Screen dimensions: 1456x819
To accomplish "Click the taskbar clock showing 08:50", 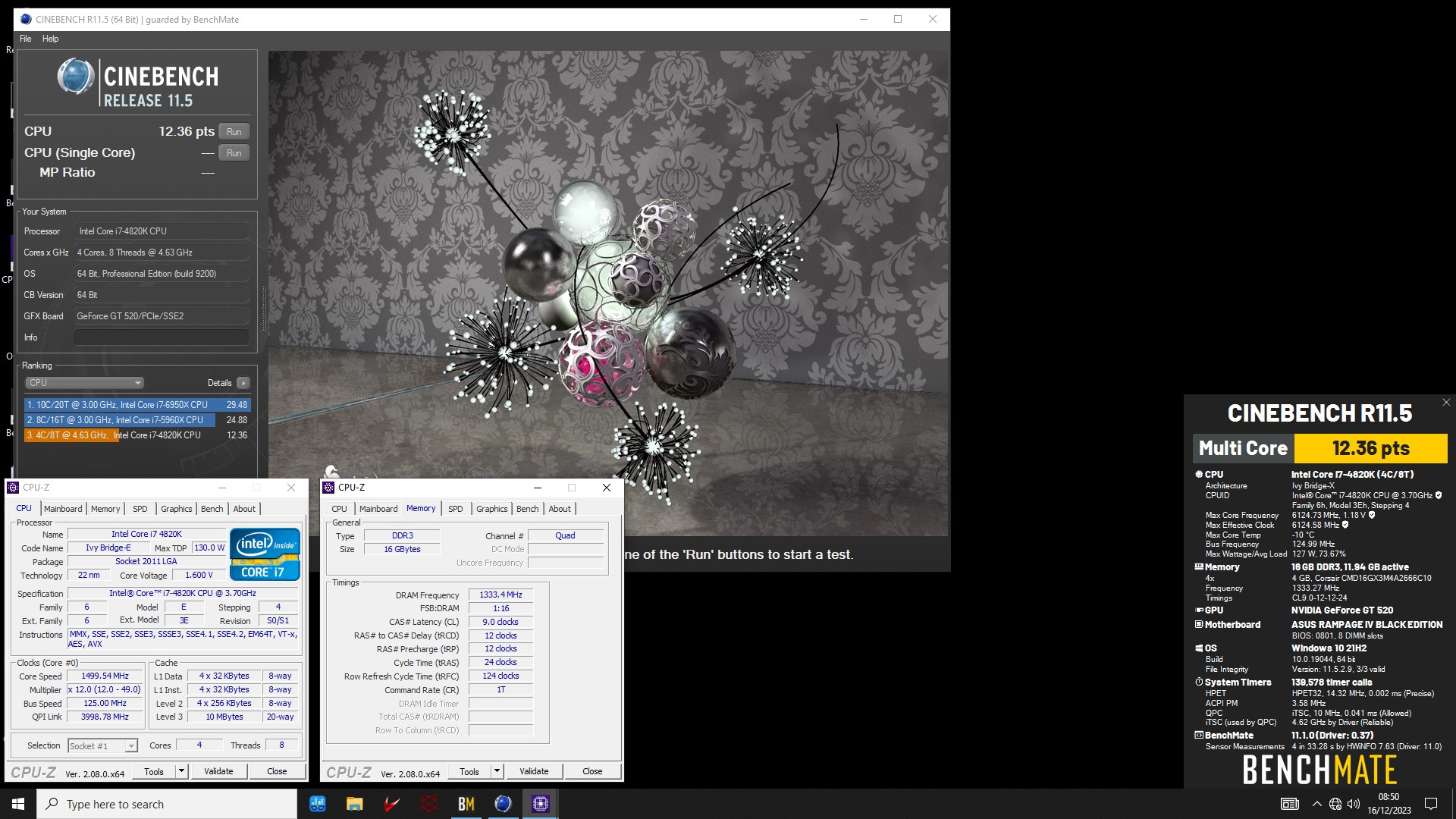I will pyautogui.click(x=1389, y=804).
